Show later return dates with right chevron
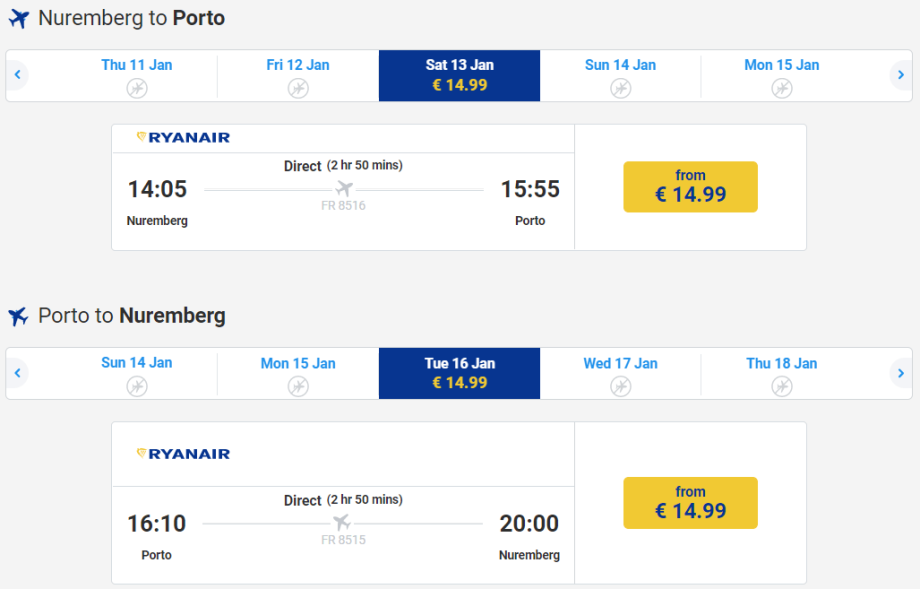The width and height of the screenshot is (920, 589). point(901,373)
